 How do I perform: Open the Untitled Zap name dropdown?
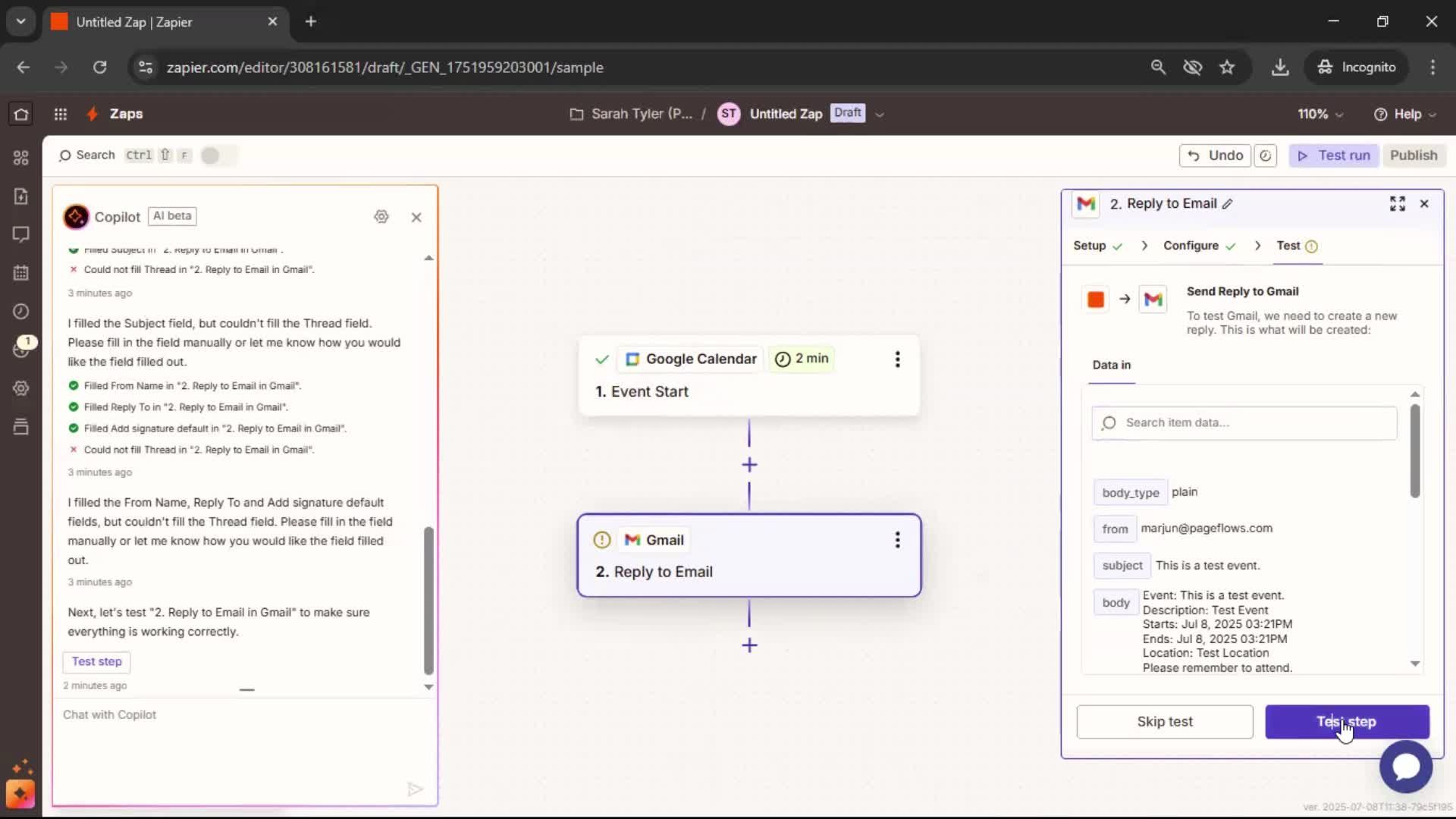(x=880, y=115)
